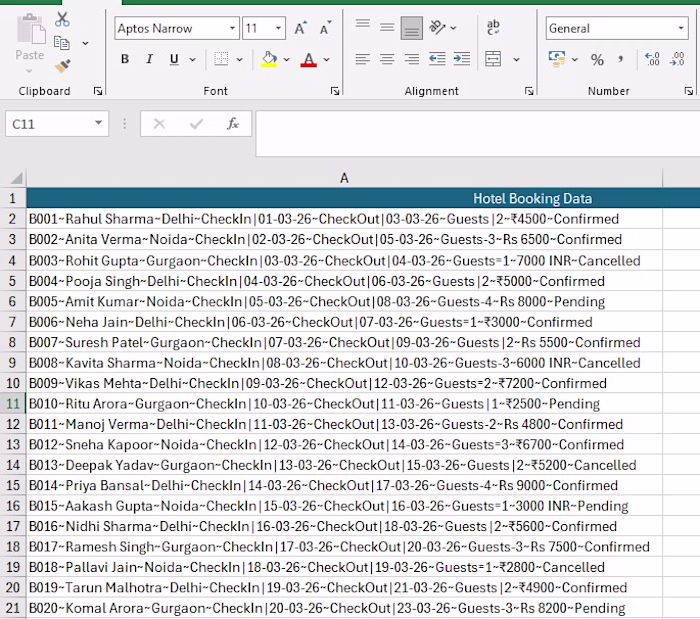Expand Borders options arrow
Screen dimensions: 700x619
coord(239,59)
